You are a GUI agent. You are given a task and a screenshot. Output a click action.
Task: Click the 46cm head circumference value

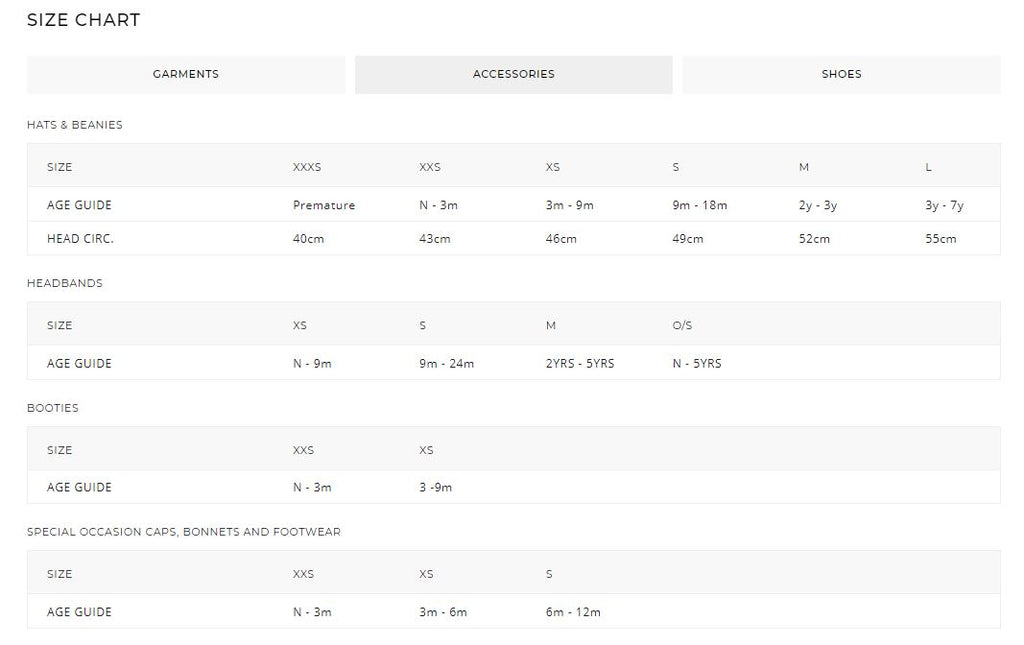coord(562,239)
